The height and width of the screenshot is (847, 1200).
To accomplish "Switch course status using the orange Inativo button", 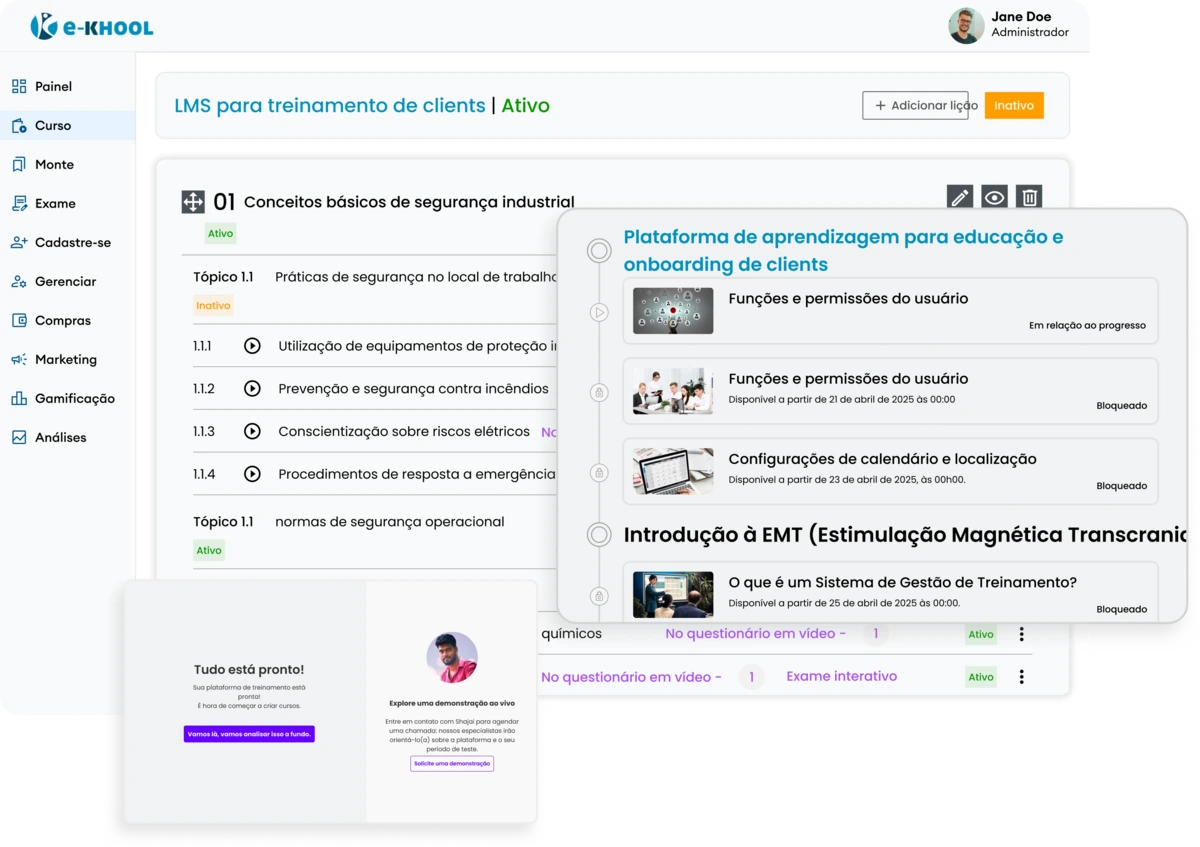I will (x=1014, y=104).
